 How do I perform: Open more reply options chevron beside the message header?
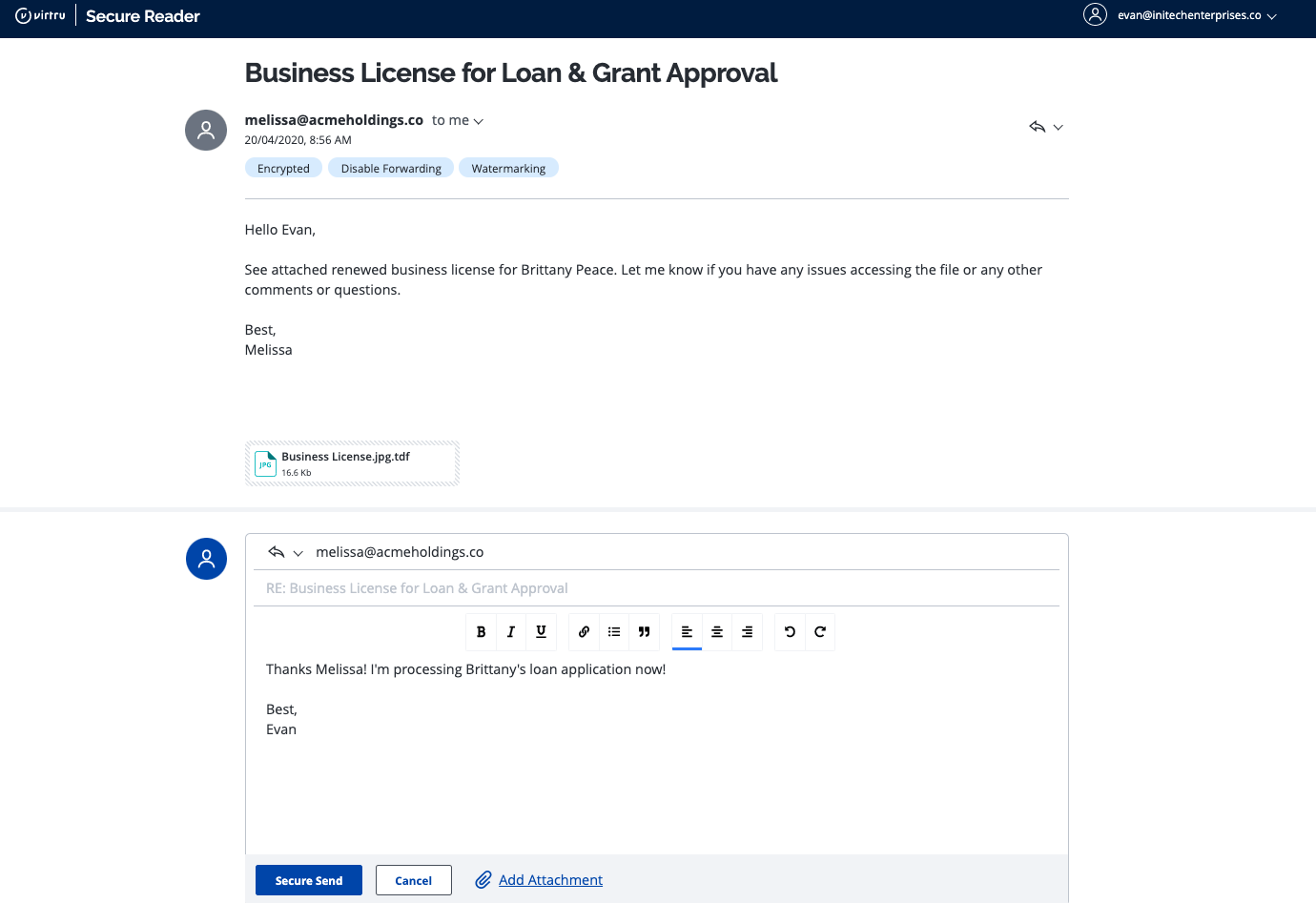[1058, 128]
